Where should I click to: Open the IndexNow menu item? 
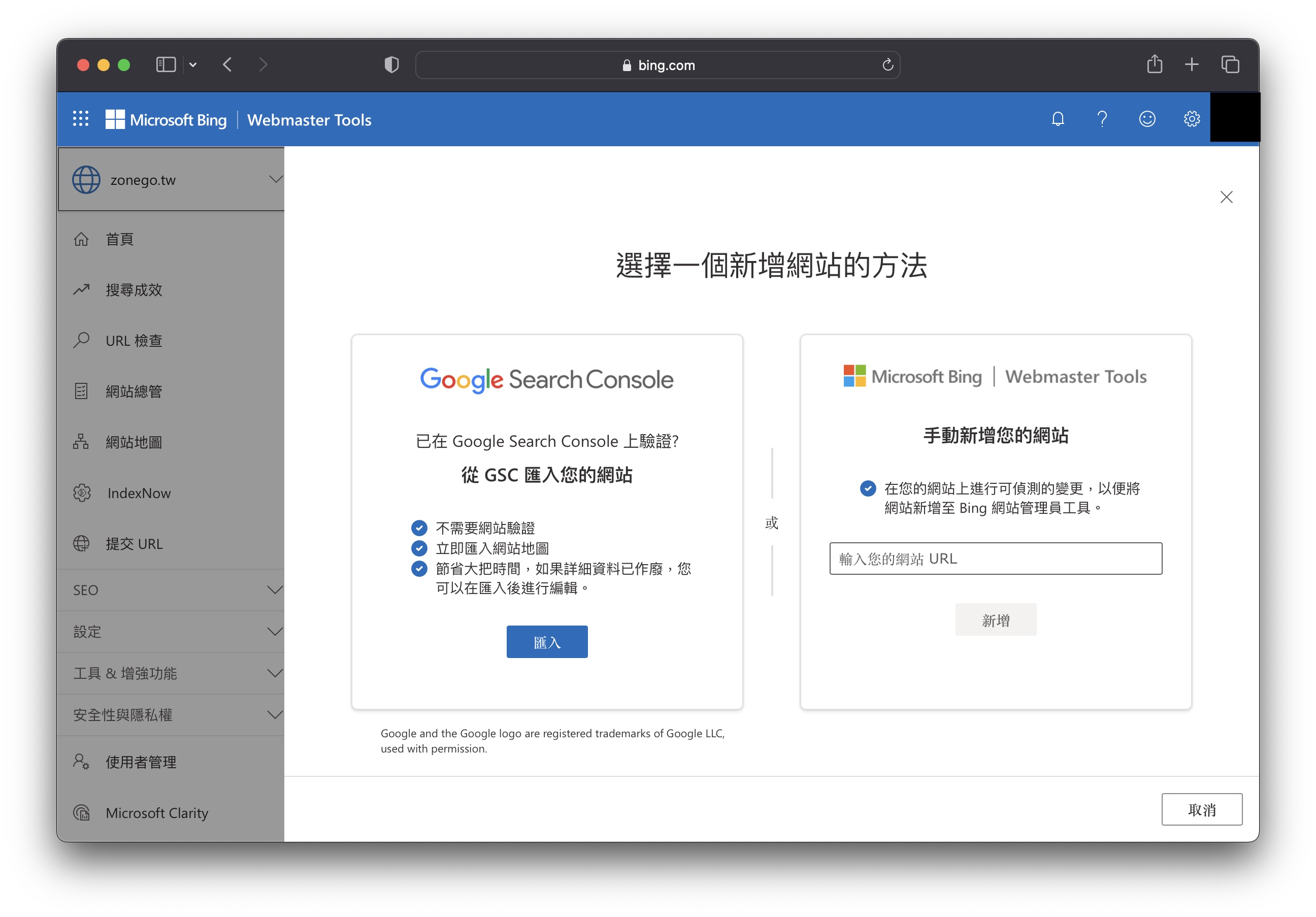click(171, 493)
